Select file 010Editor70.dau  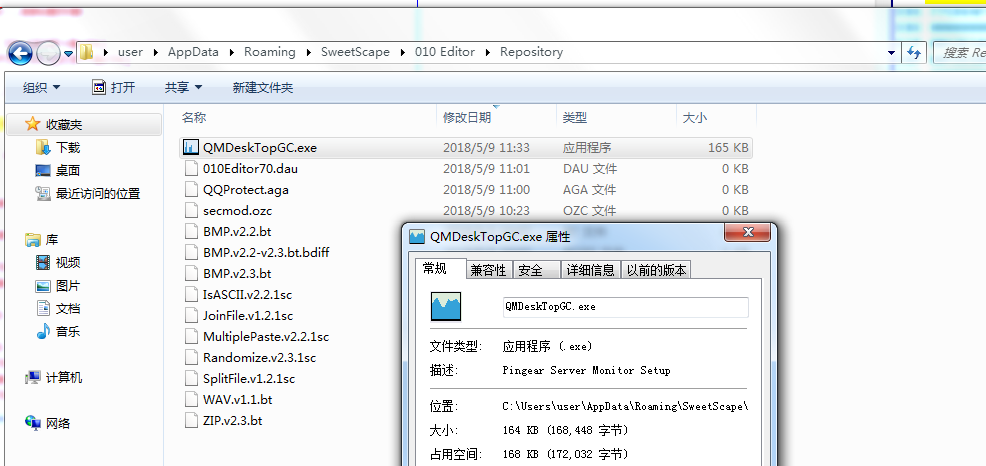pos(250,169)
